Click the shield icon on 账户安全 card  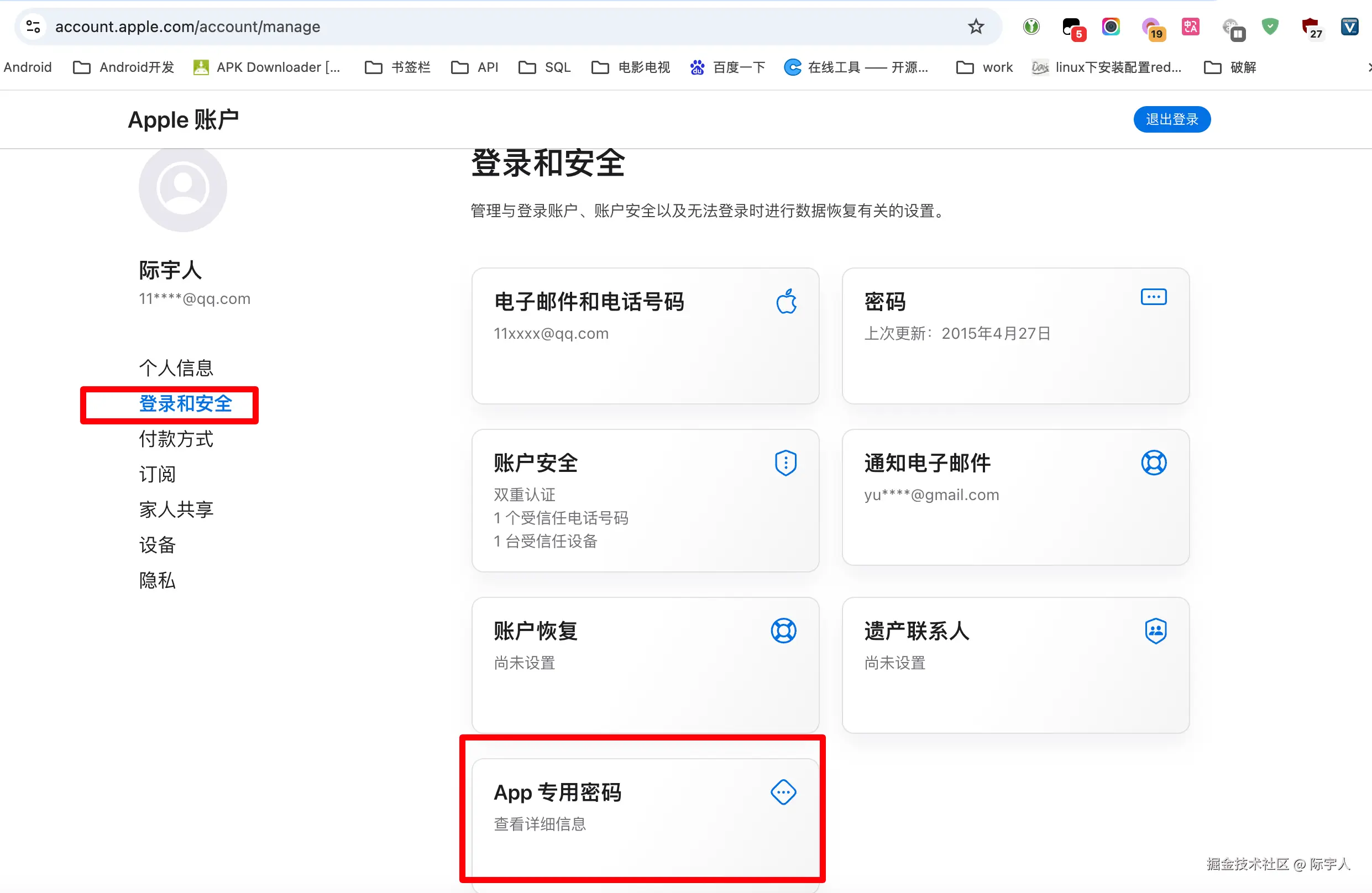[x=786, y=463]
